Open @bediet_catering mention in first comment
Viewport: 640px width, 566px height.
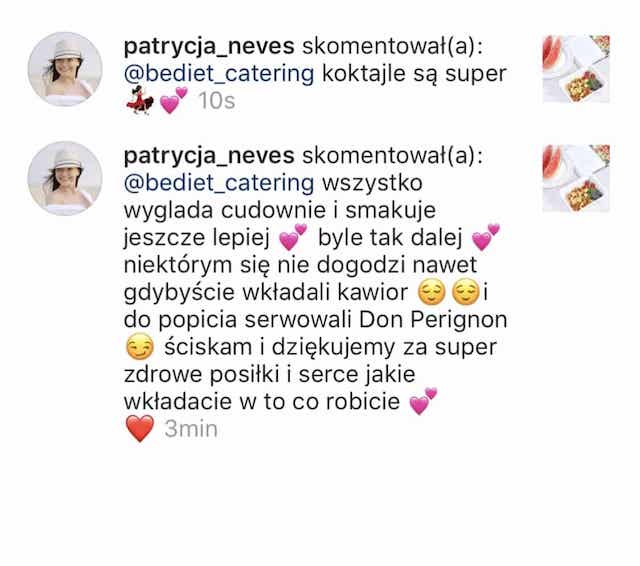point(219,74)
